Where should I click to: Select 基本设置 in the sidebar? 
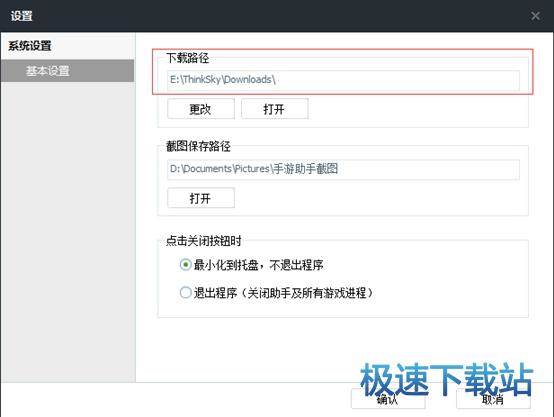coord(67,71)
